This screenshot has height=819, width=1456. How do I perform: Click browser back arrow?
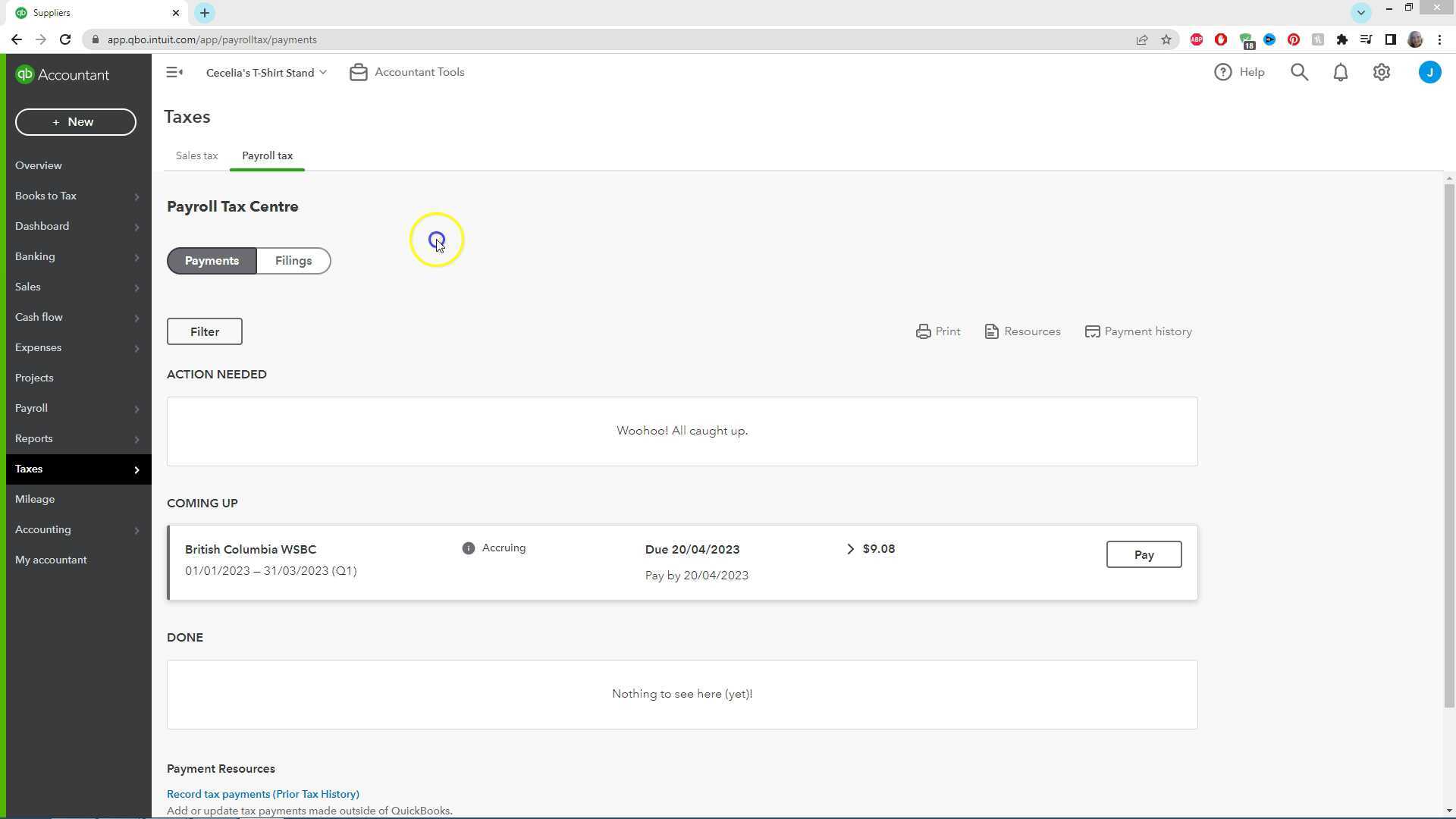click(17, 39)
